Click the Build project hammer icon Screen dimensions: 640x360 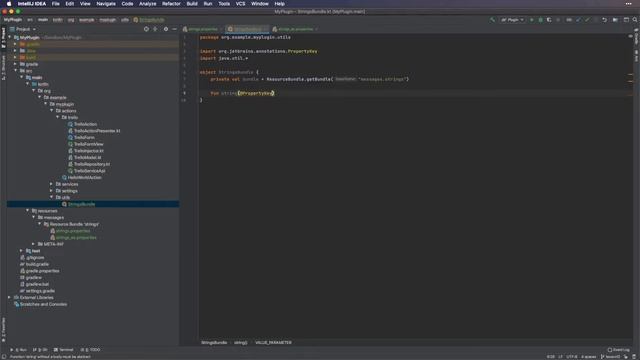point(493,20)
